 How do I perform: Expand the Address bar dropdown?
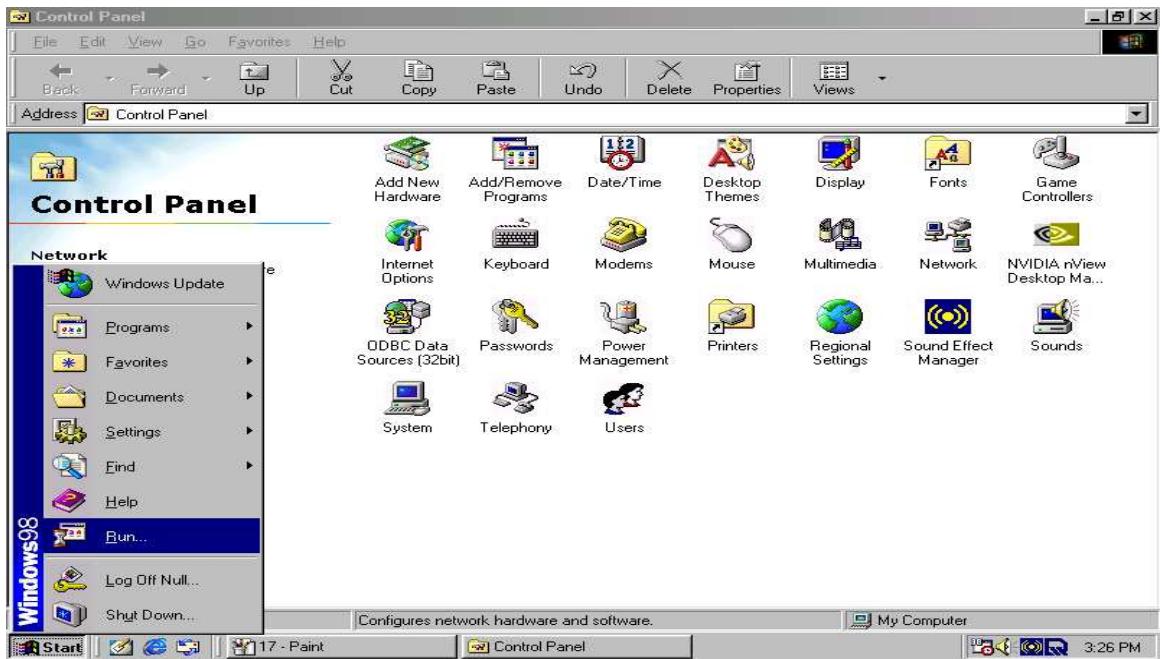click(1136, 114)
